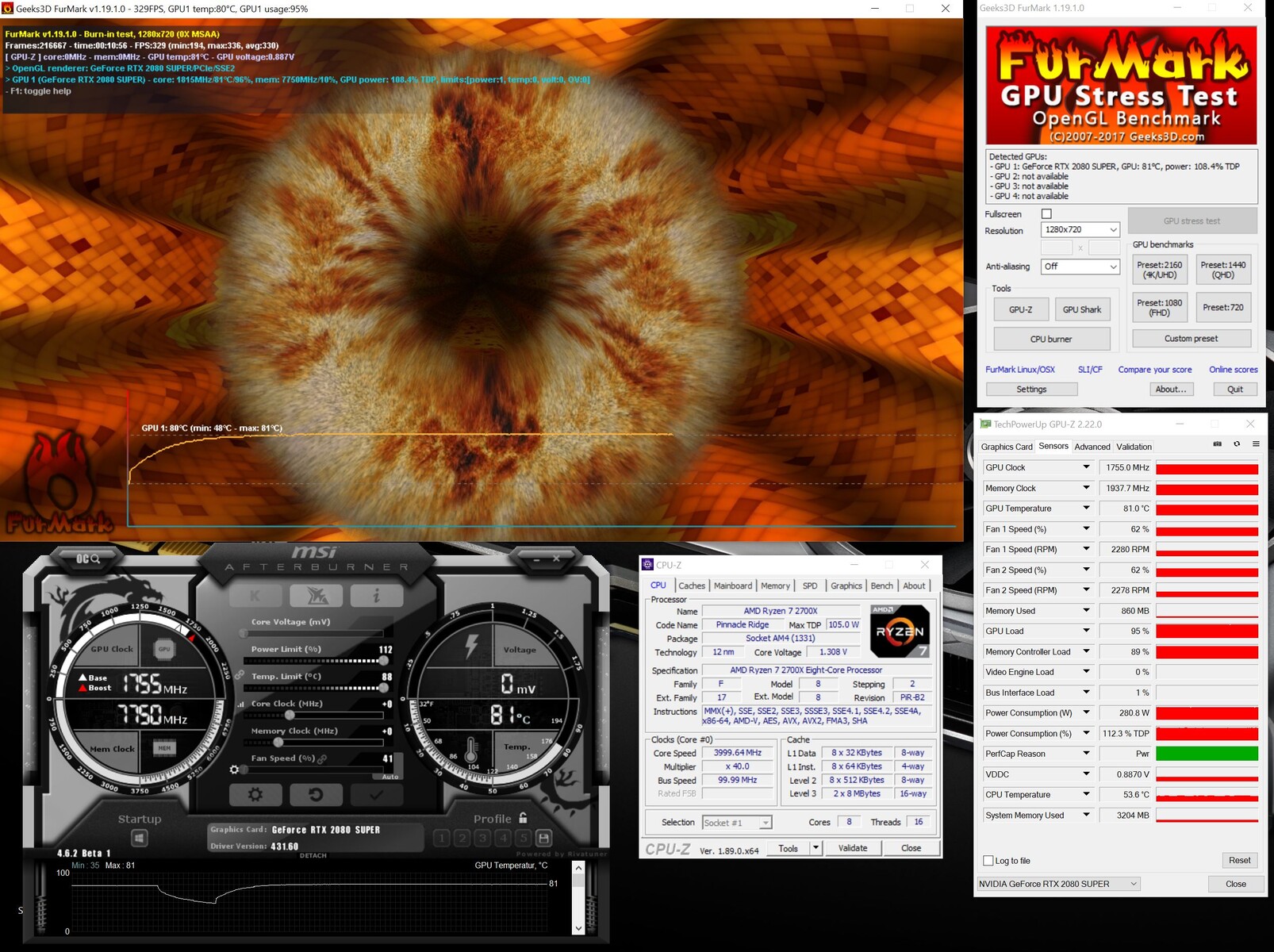The width and height of the screenshot is (1274, 952).
Task: Run the Preset:1080 (FHD) benchmark
Action: click(x=1160, y=308)
